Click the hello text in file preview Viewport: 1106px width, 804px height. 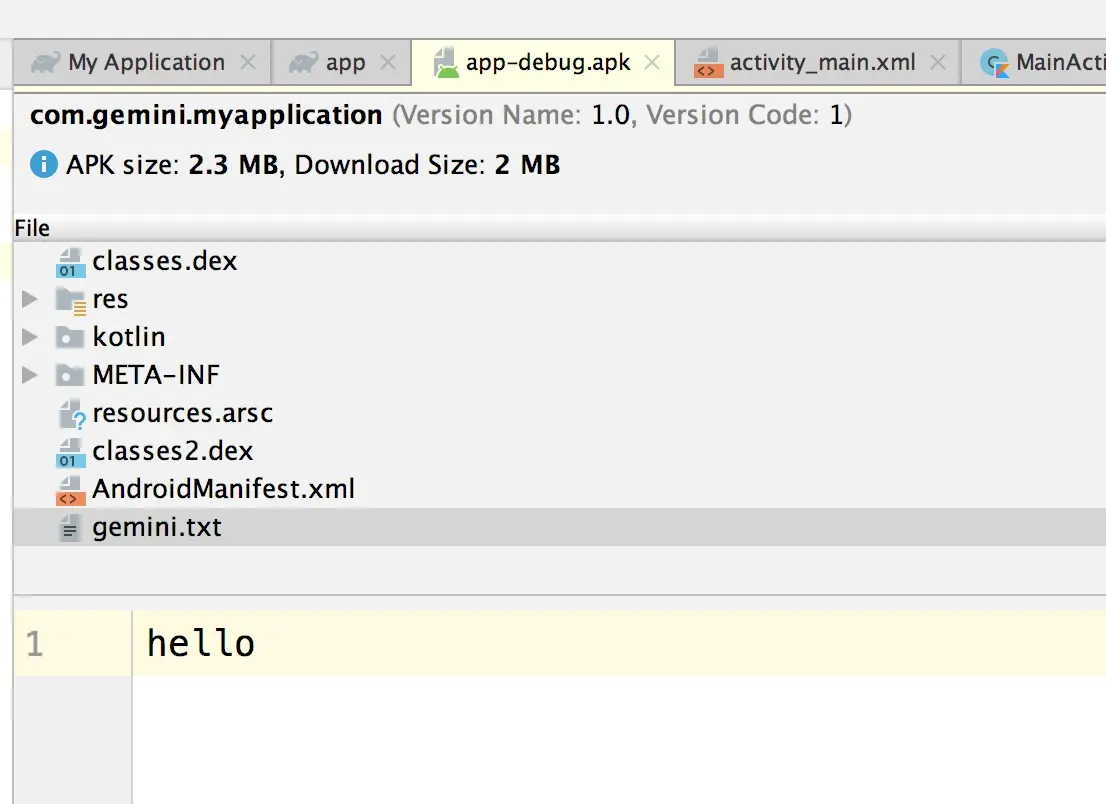click(200, 643)
